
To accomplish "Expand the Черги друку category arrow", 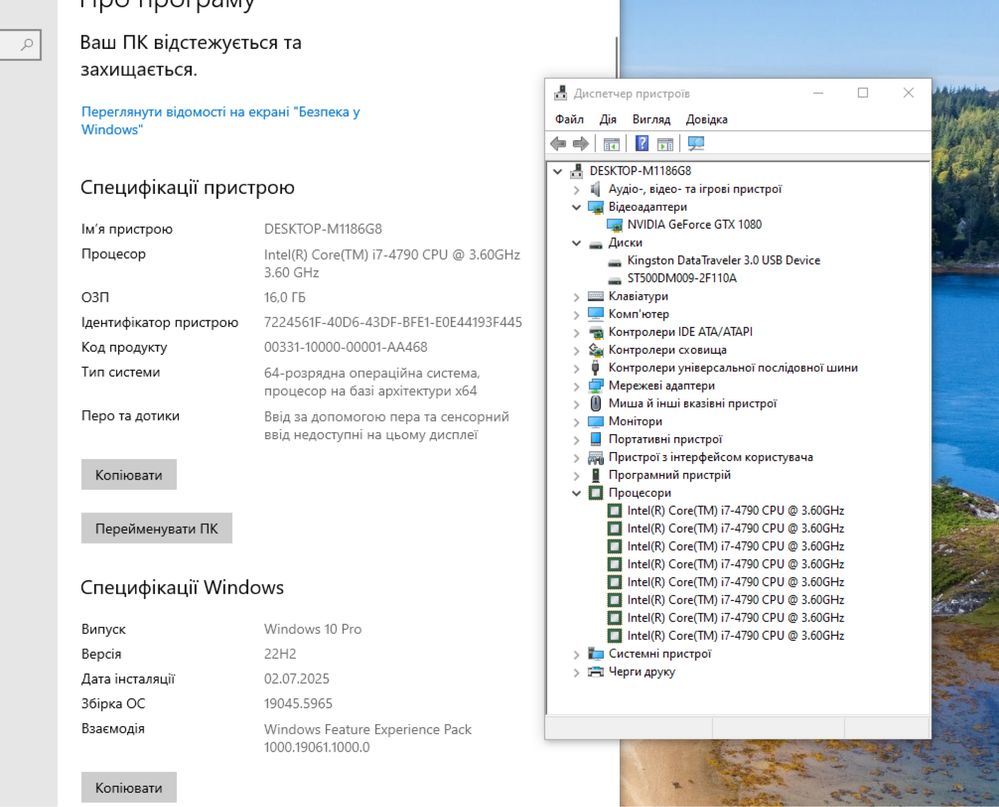I will 576,672.
